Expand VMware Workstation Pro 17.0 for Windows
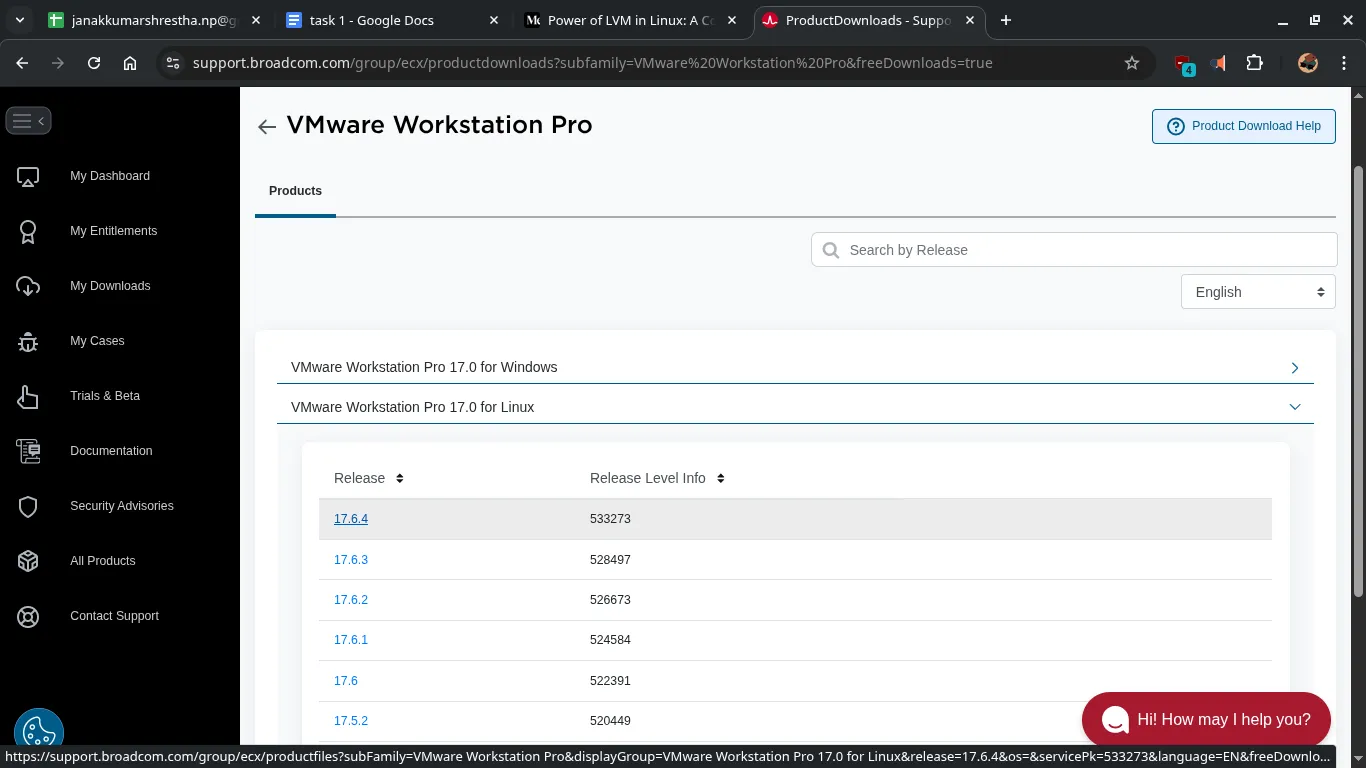Image resolution: width=1366 pixels, height=768 pixels. [1294, 368]
